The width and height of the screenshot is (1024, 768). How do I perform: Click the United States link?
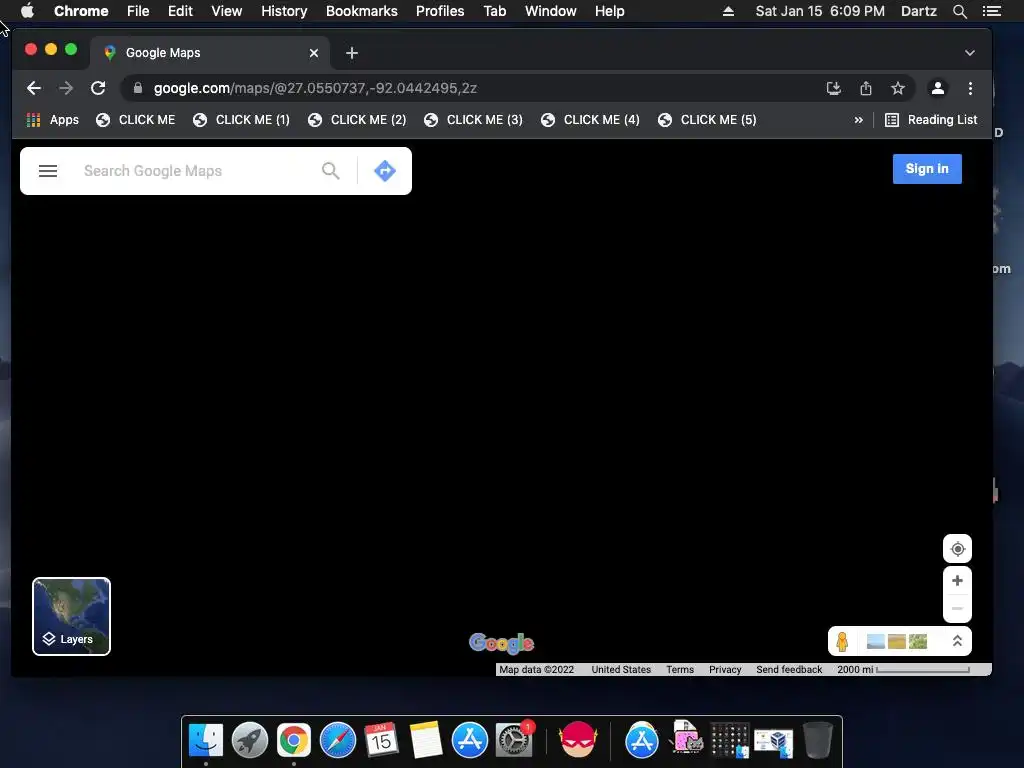(x=621, y=670)
